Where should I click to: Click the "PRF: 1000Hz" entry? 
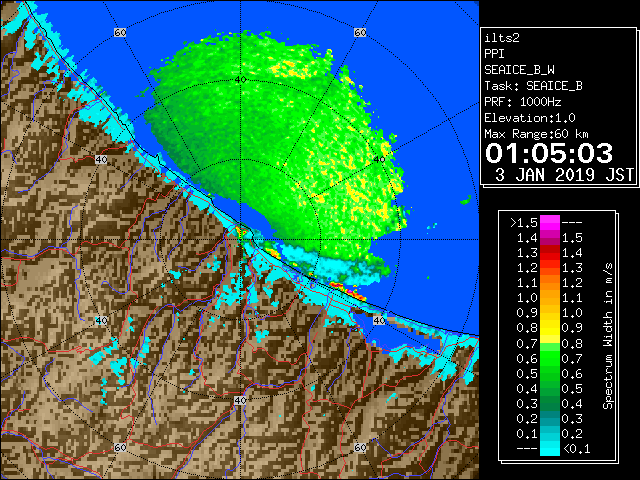(x=522, y=102)
